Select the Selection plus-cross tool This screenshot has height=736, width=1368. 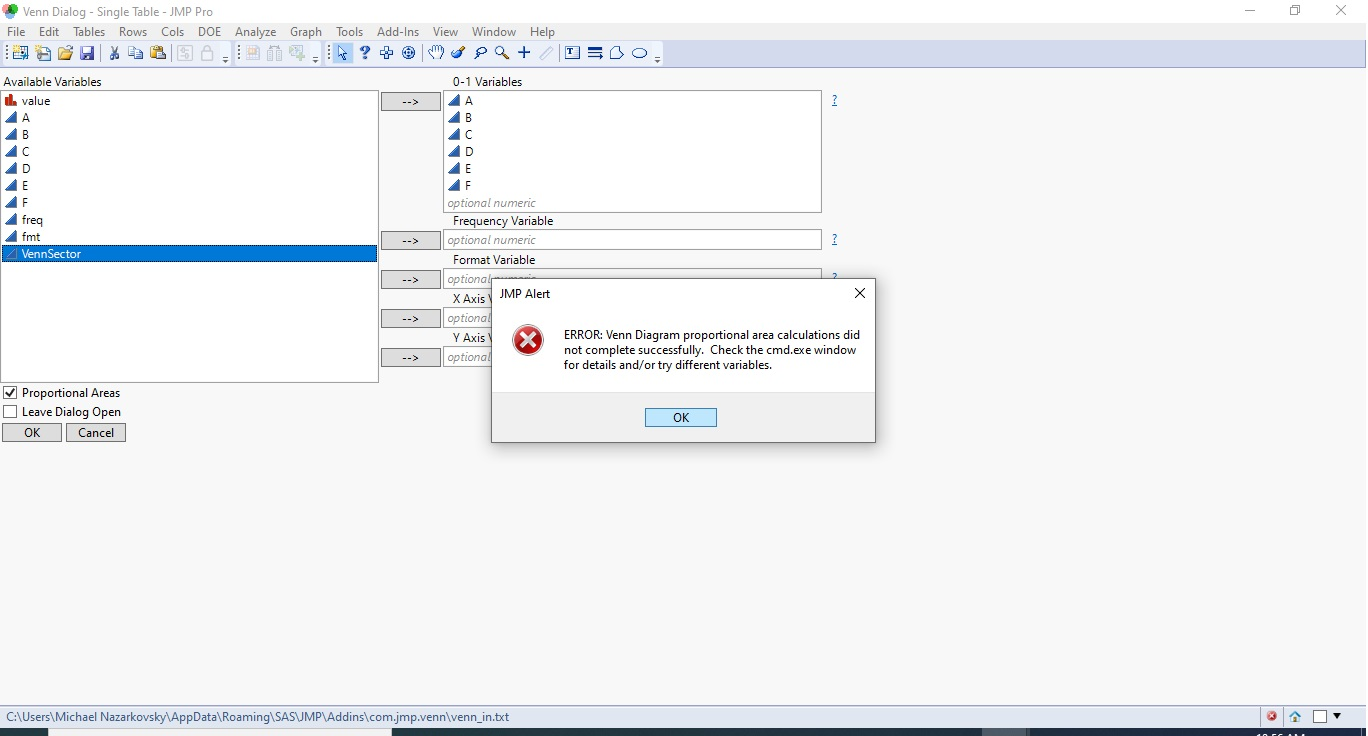click(x=387, y=53)
